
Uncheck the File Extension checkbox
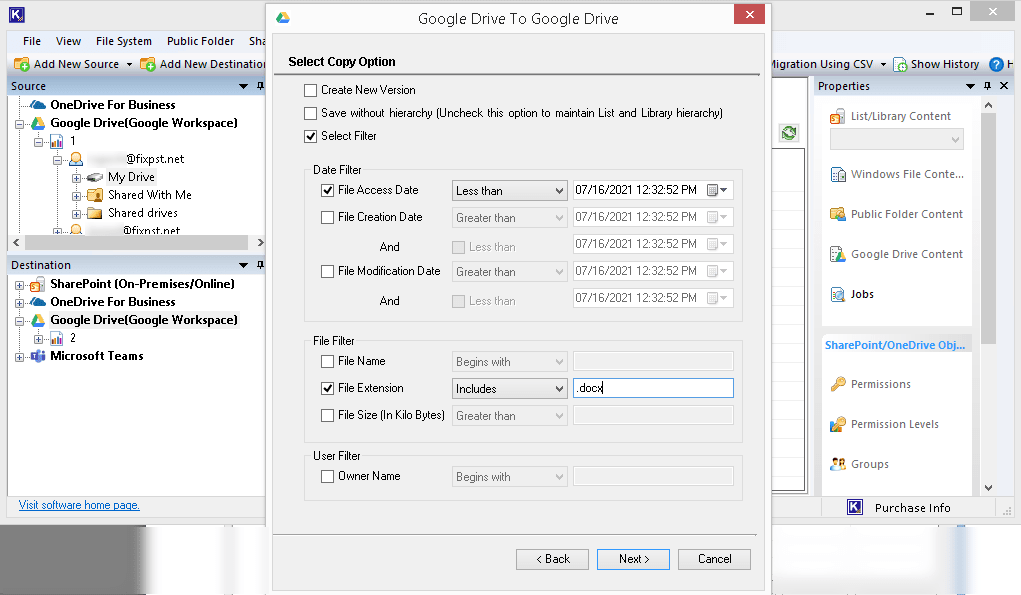[328, 389]
